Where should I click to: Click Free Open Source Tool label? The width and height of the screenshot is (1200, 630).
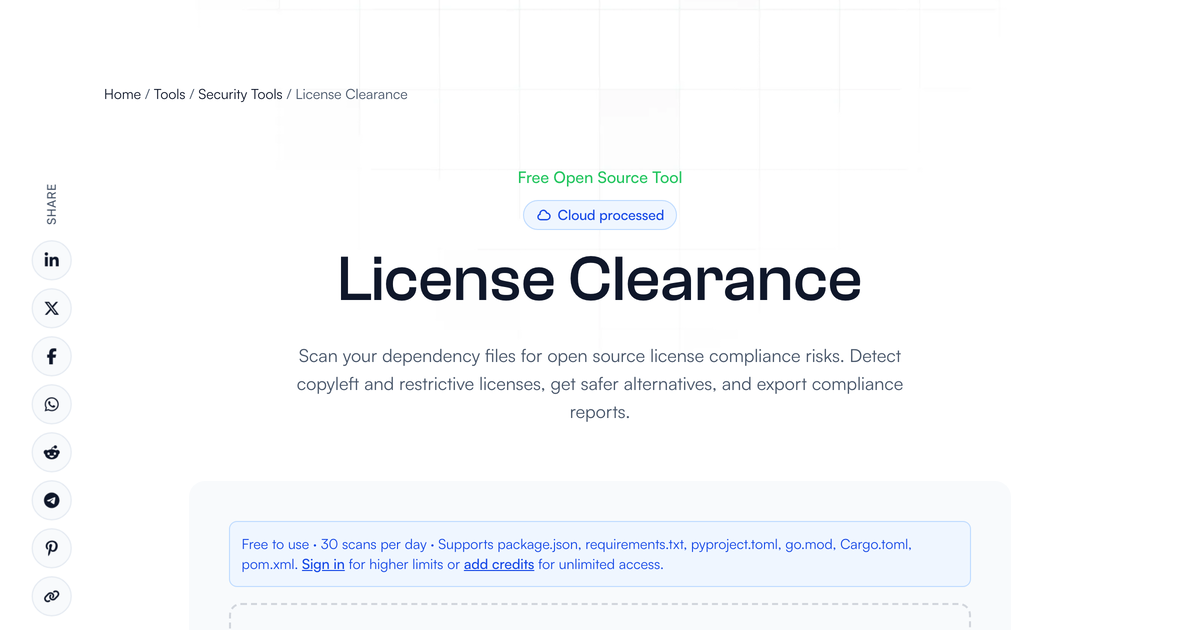pyautogui.click(x=600, y=177)
